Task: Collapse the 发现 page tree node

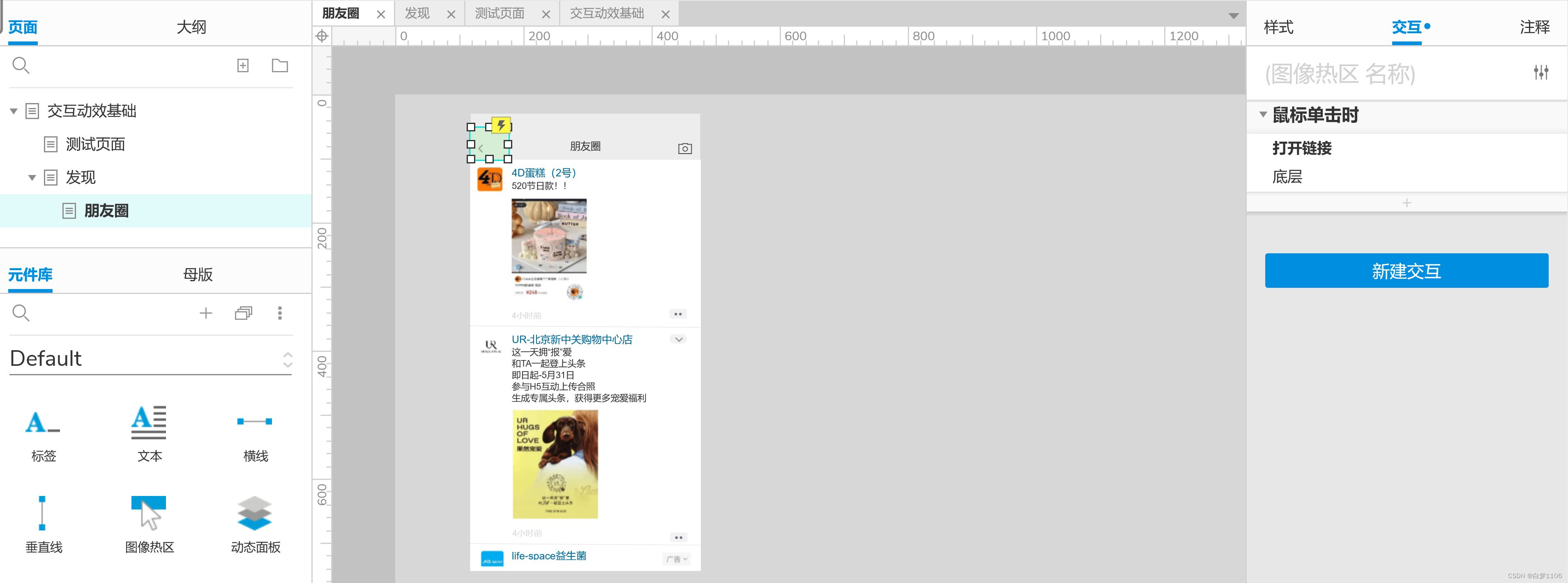Action: [32, 178]
